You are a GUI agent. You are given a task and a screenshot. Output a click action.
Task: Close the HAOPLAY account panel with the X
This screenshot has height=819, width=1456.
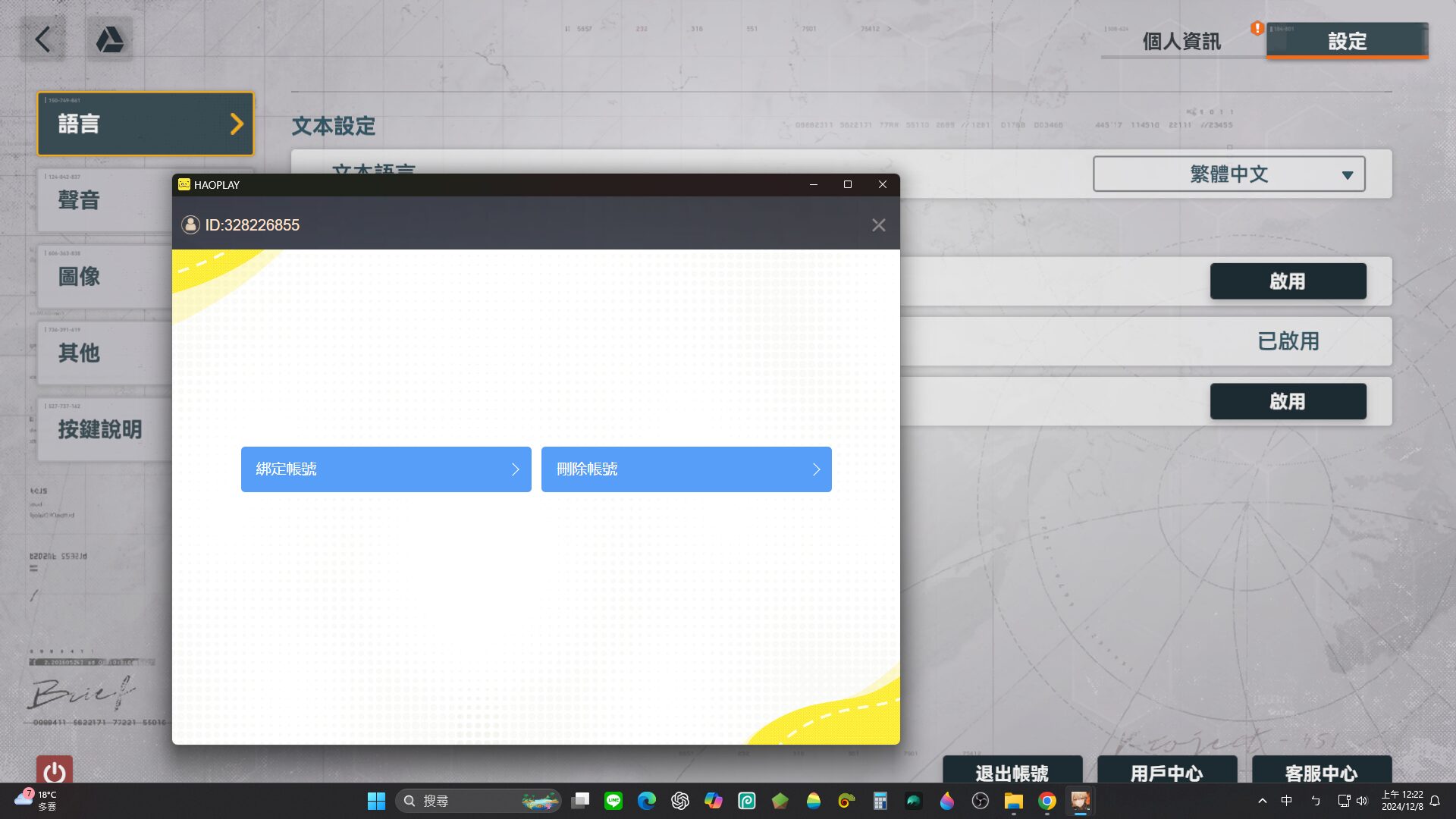(x=878, y=225)
